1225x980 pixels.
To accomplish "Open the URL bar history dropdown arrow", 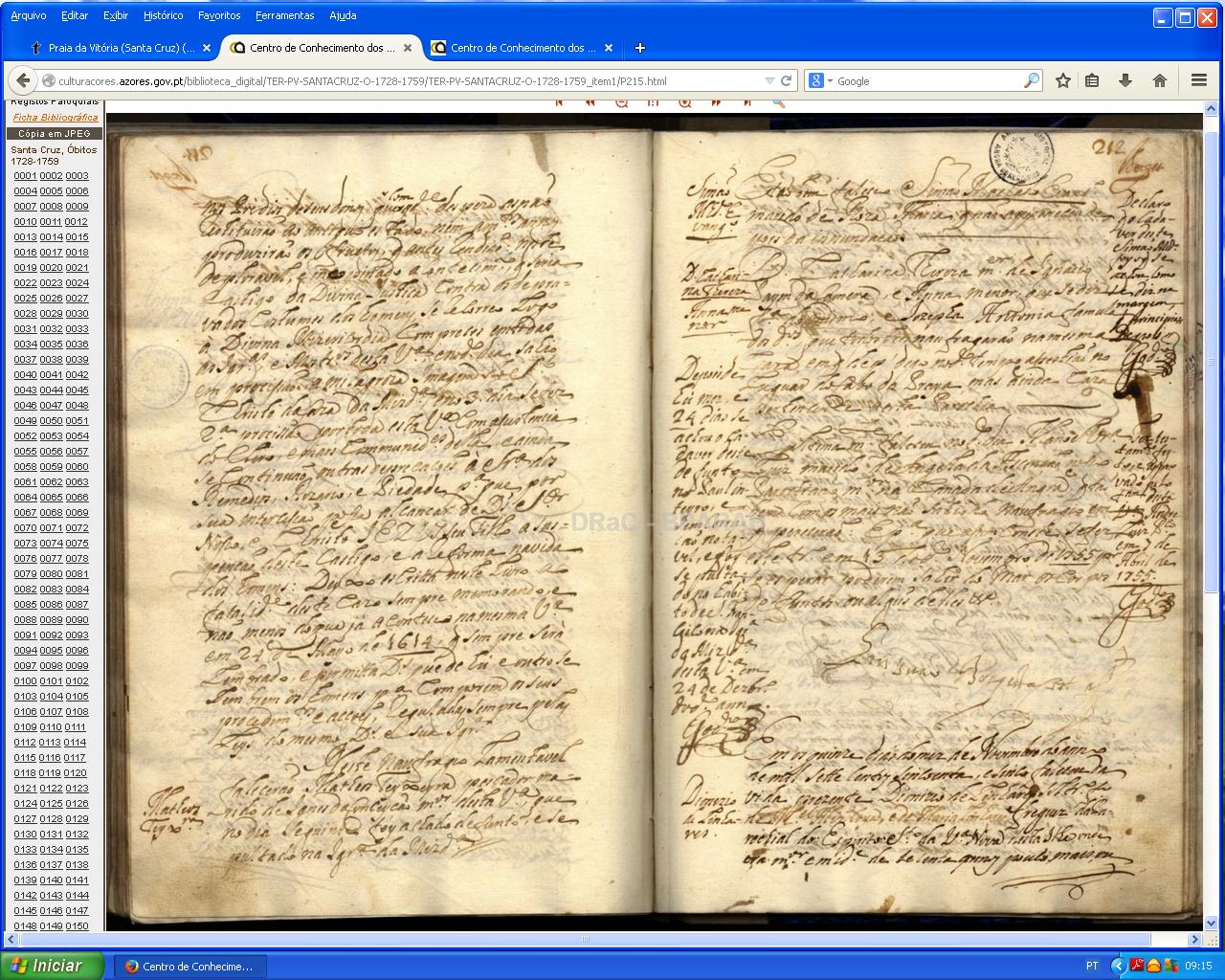I will tap(769, 81).
